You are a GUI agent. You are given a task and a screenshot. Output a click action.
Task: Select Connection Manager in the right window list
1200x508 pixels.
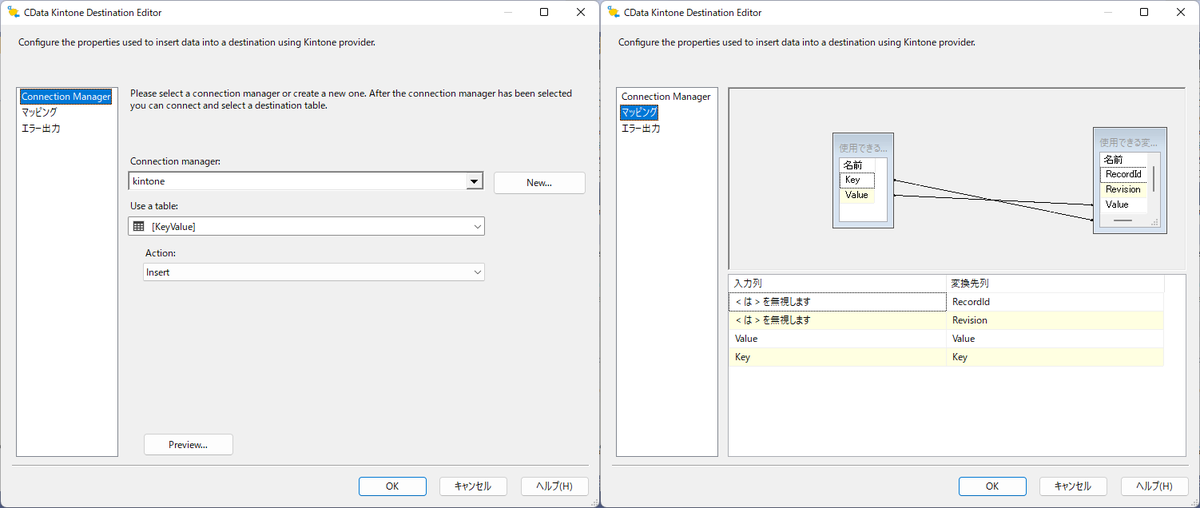click(666, 97)
